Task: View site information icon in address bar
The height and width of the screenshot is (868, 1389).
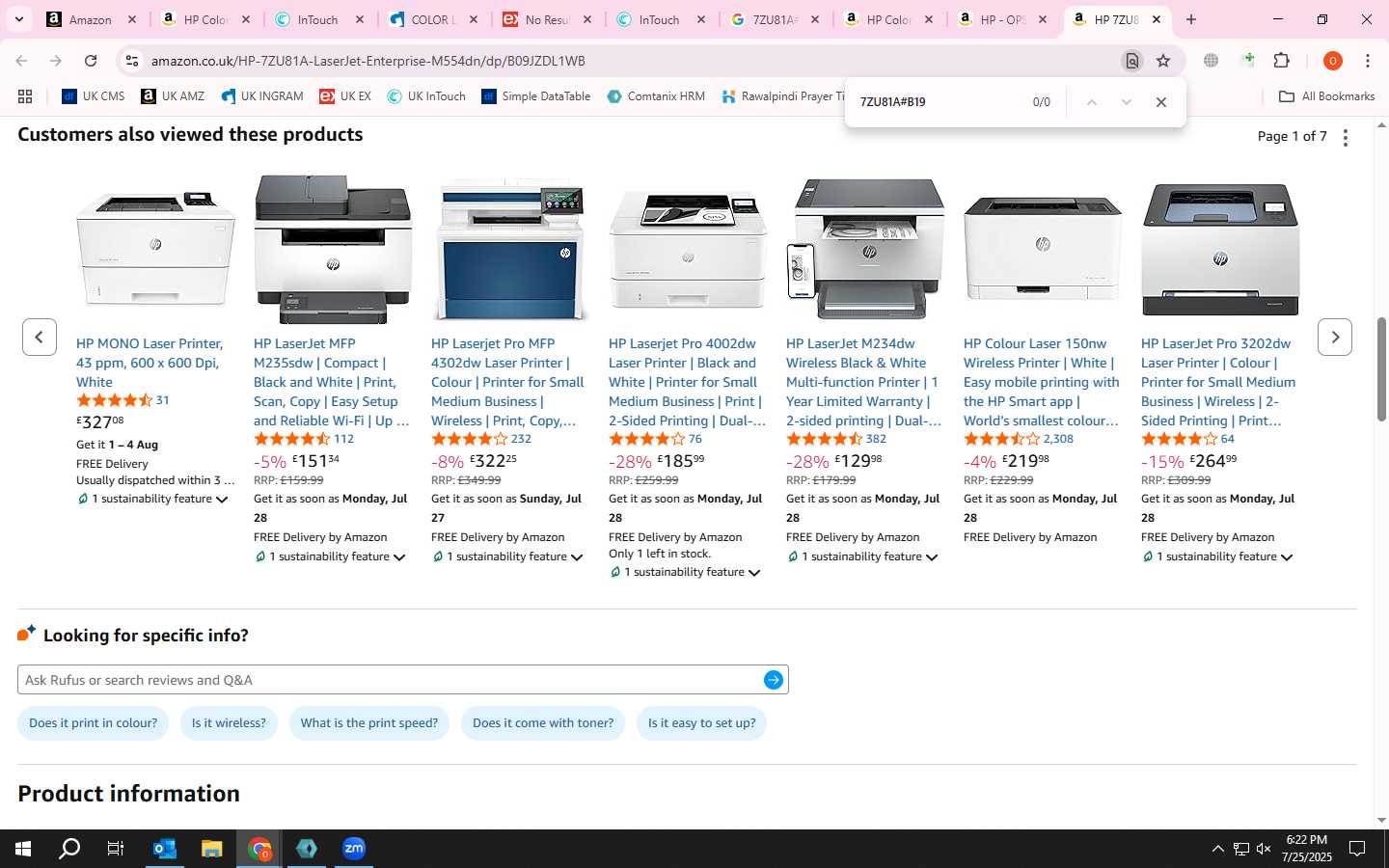Action: [132, 61]
